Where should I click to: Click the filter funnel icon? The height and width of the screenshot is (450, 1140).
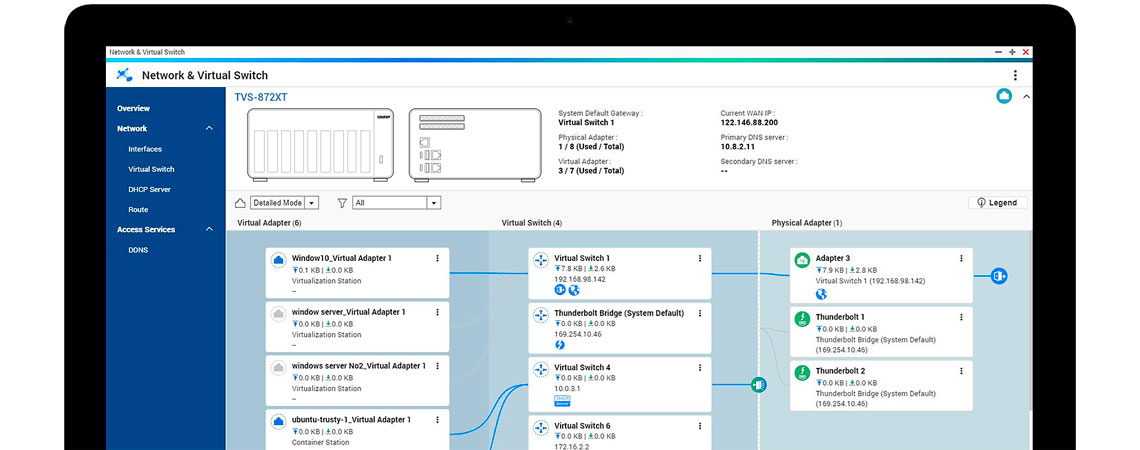coord(342,203)
